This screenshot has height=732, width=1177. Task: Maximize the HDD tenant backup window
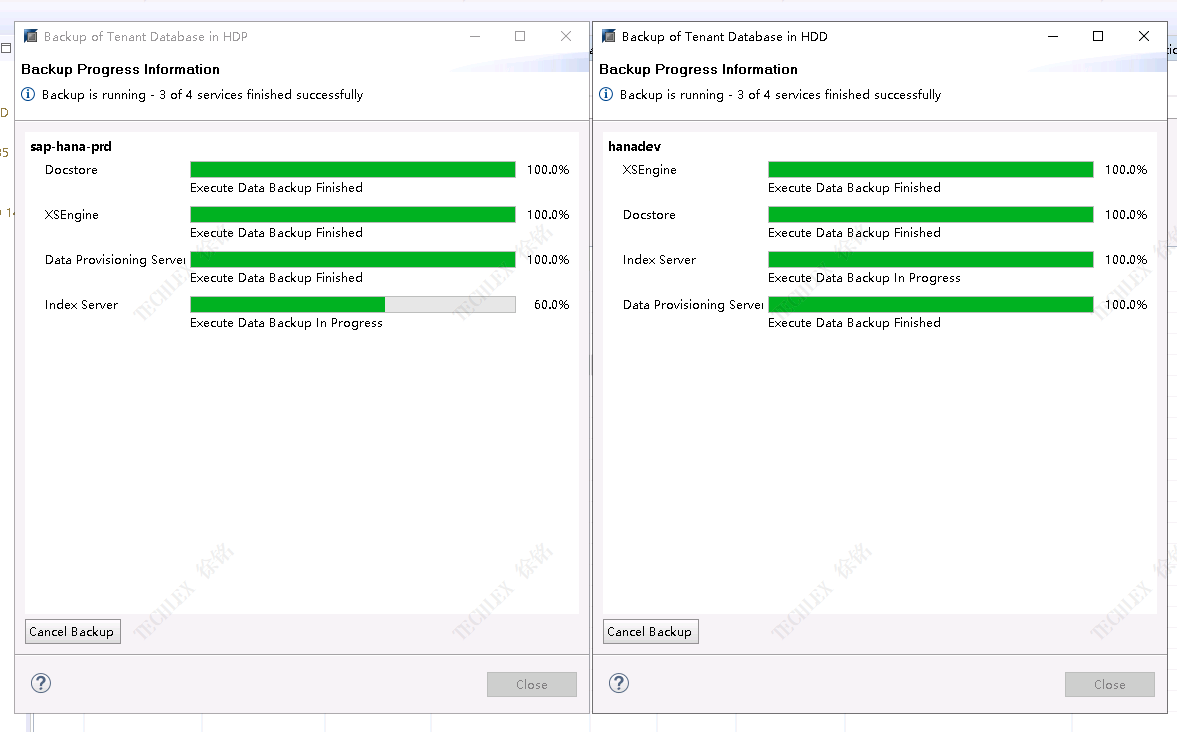tap(1098, 36)
